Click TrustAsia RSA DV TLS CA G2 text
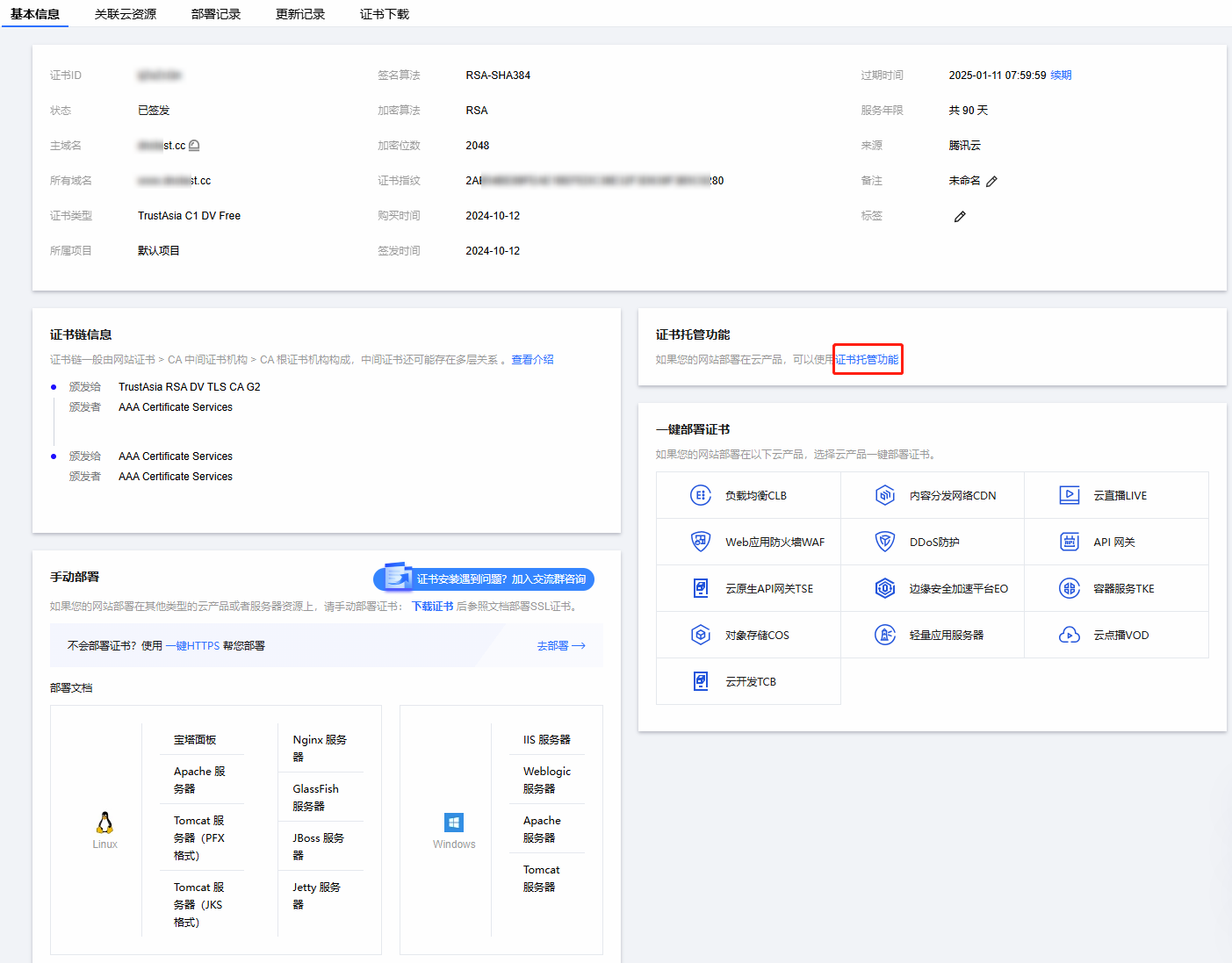Image resolution: width=1232 pixels, height=963 pixels. (190, 387)
